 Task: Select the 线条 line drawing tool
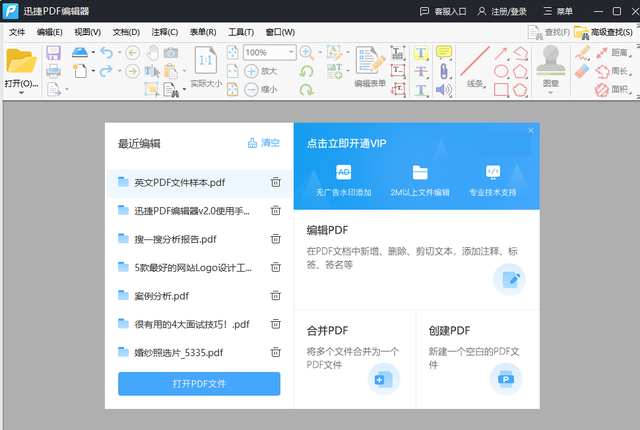pyautogui.click(x=475, y=66)
